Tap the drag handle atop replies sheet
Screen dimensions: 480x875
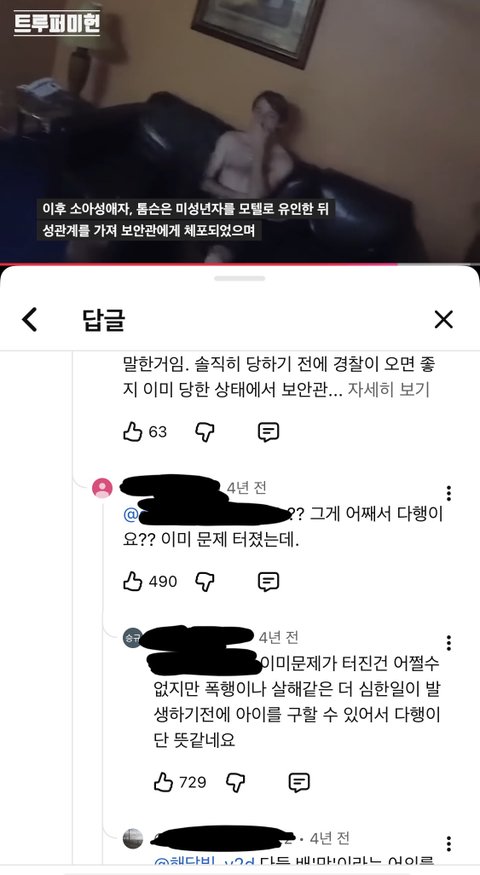pyautogui.click(x=240, y=278)
